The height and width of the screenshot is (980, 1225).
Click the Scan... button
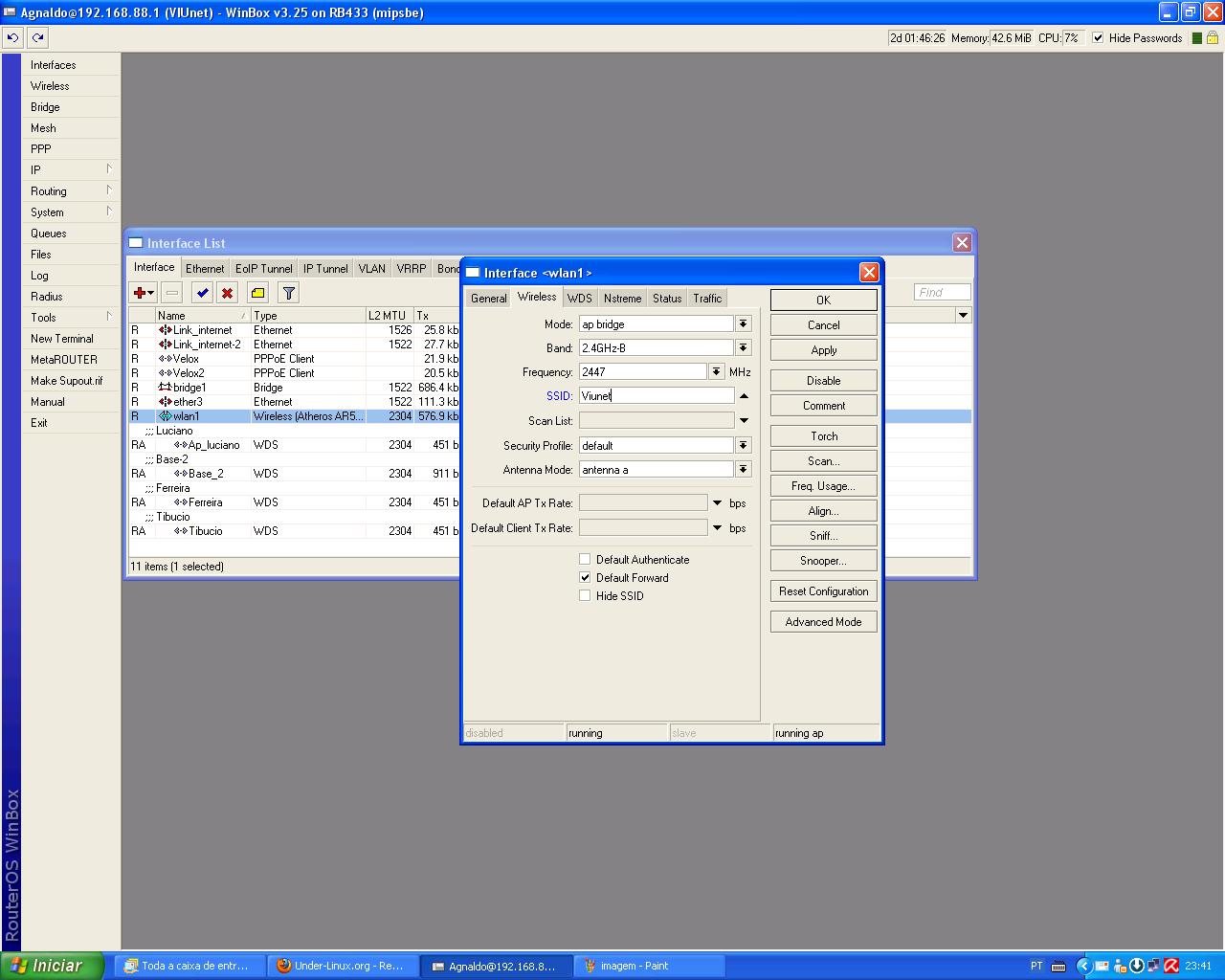pyautogui.click(x=823, y=461)
